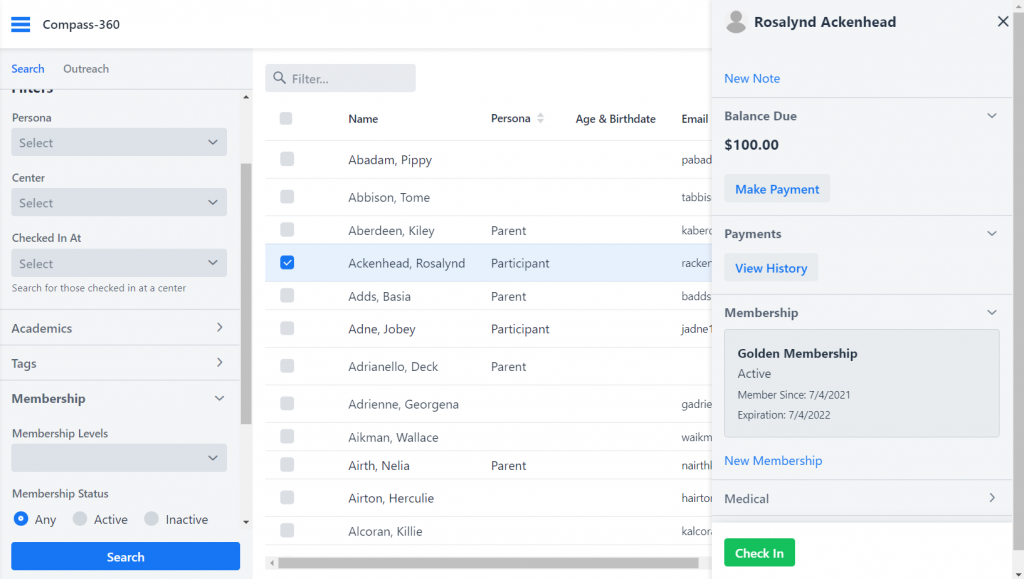Viewport: 1024px width, 579px height.
Task: Check the box for Adne, Jobey
Action: point(287,328)
